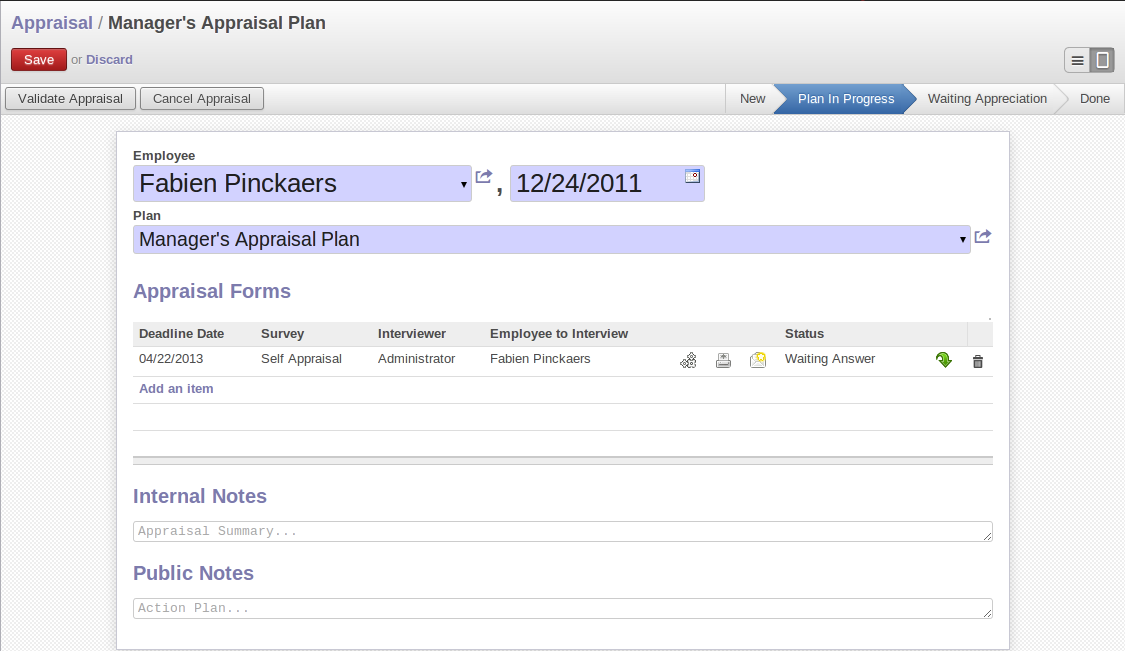The width and height of the screenshot is (1125, 651).
Task: Select the Done status stage
Action: pos(1094,99)
